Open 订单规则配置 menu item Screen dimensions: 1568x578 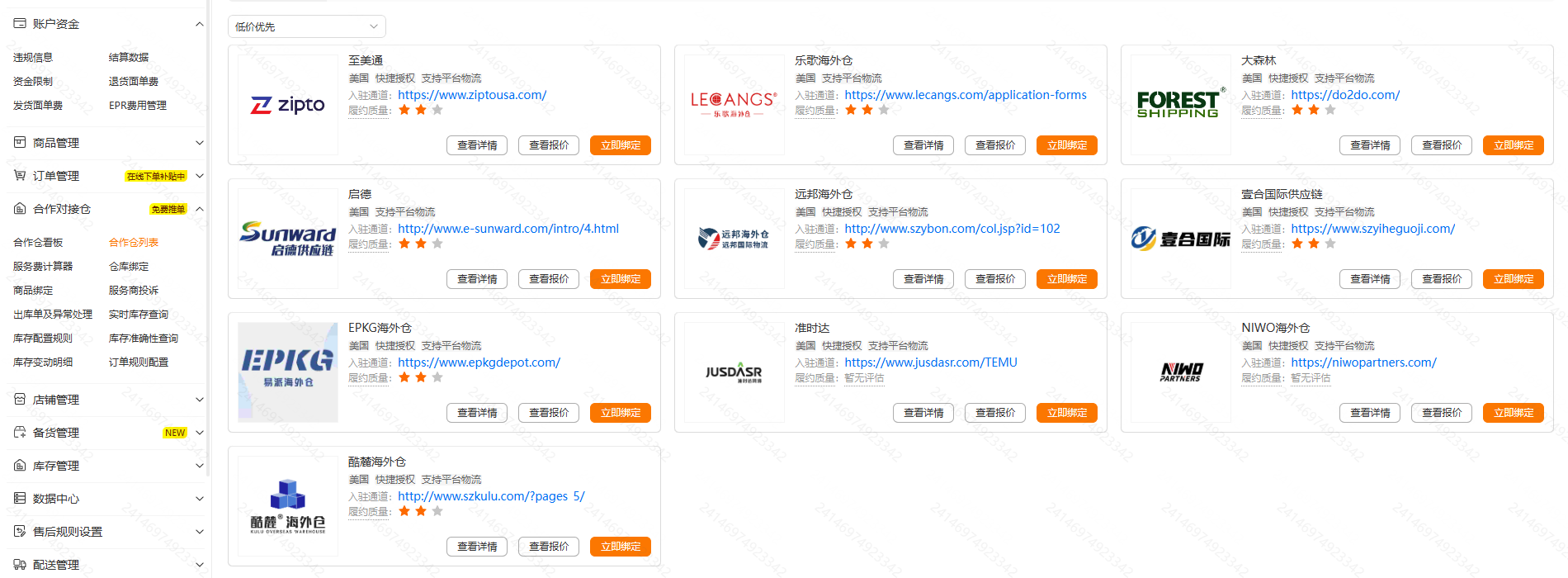139,362
